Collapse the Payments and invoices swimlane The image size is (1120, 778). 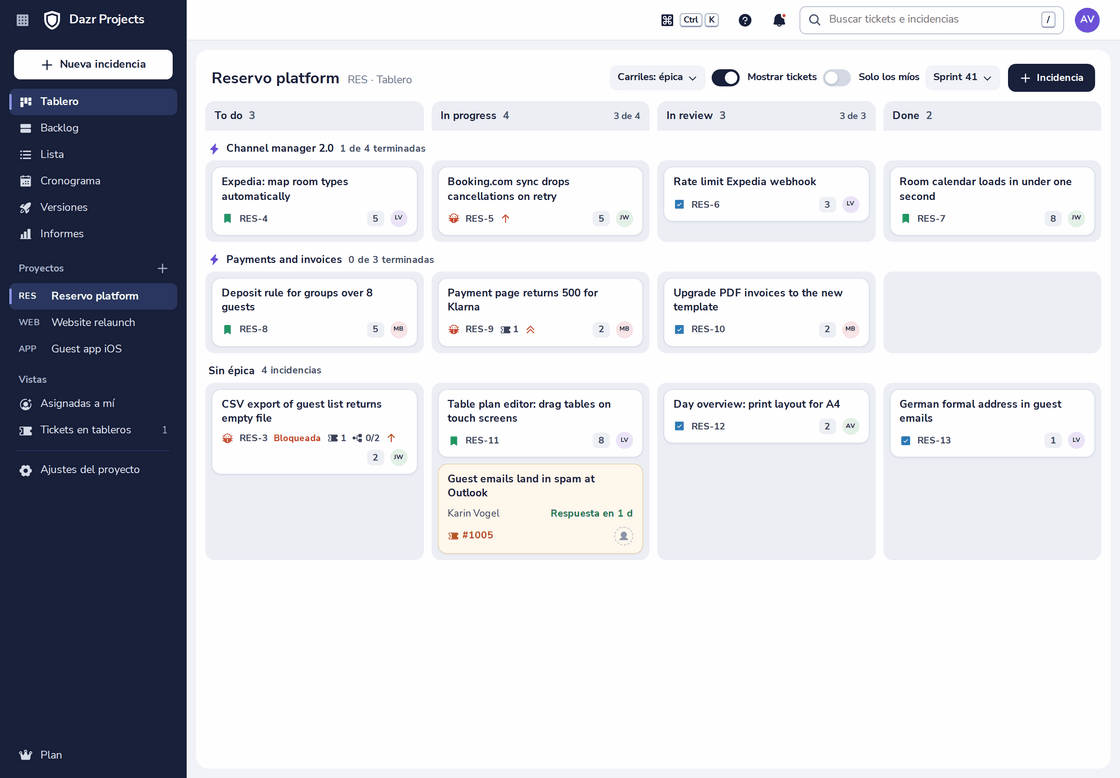(284, 259)
